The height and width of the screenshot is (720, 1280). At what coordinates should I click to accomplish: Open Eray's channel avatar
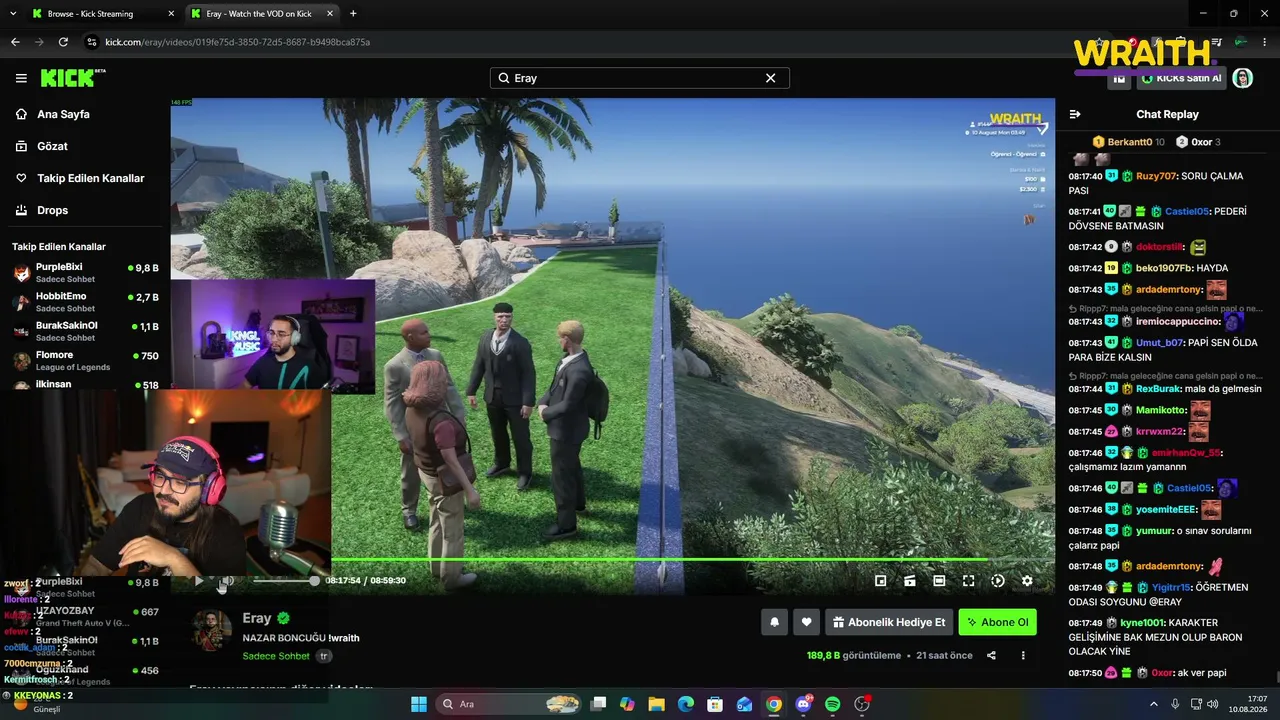pyautogui.click(x=212, y=631)
